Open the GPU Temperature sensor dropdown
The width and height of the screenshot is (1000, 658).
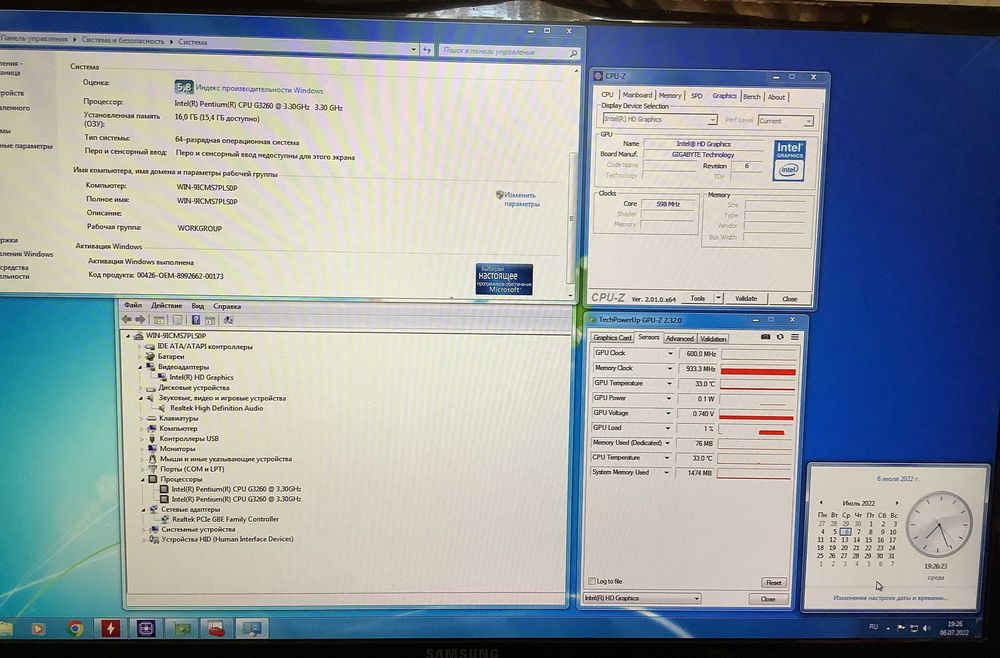coord(669,384)
